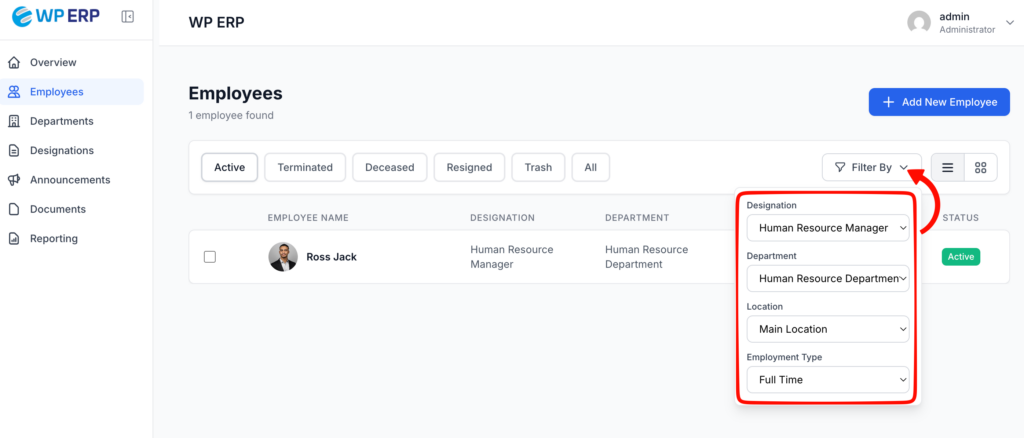The height and width of the screenshot is (438, 1024).
Task: Click the Overview home icon
Action: tap(14, 62)
